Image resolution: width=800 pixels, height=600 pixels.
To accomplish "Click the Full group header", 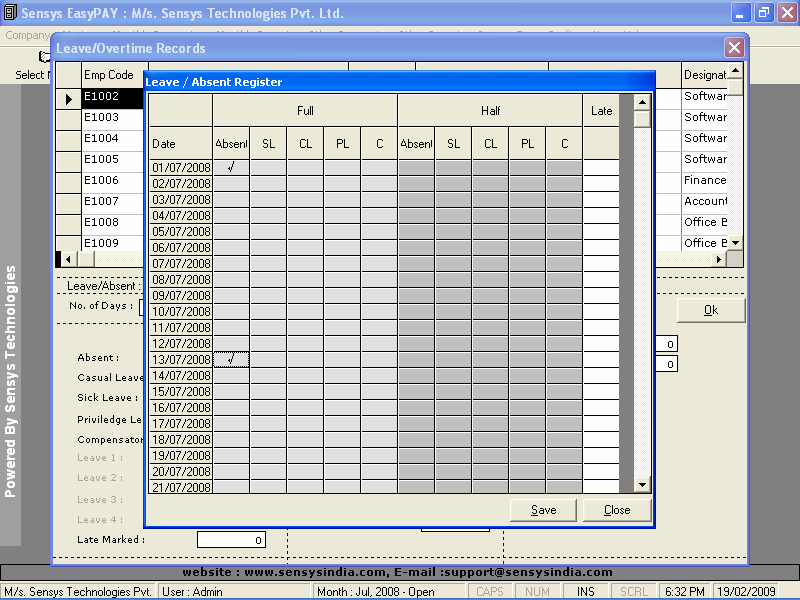I will (305, 111).
